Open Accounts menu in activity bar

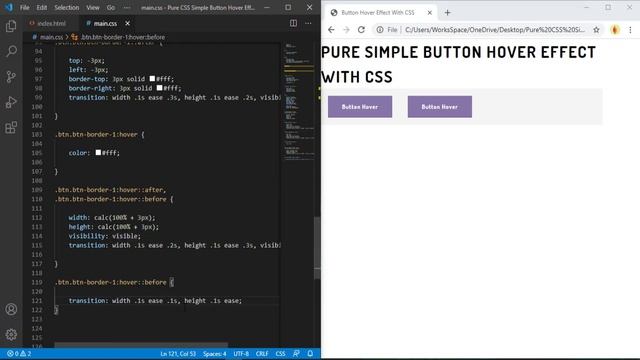click(11, 309)
